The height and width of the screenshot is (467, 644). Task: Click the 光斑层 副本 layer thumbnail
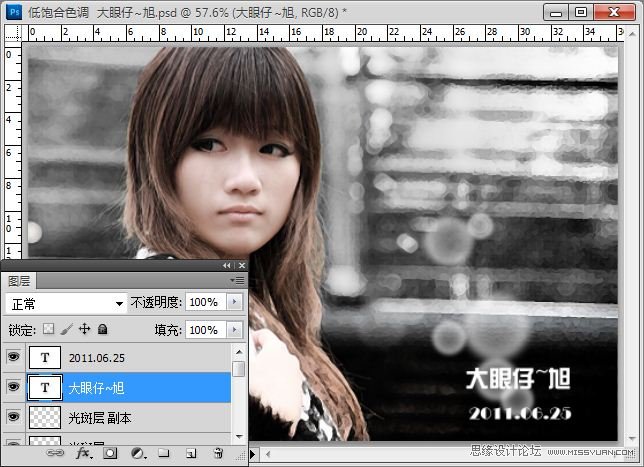coord(45,417)
